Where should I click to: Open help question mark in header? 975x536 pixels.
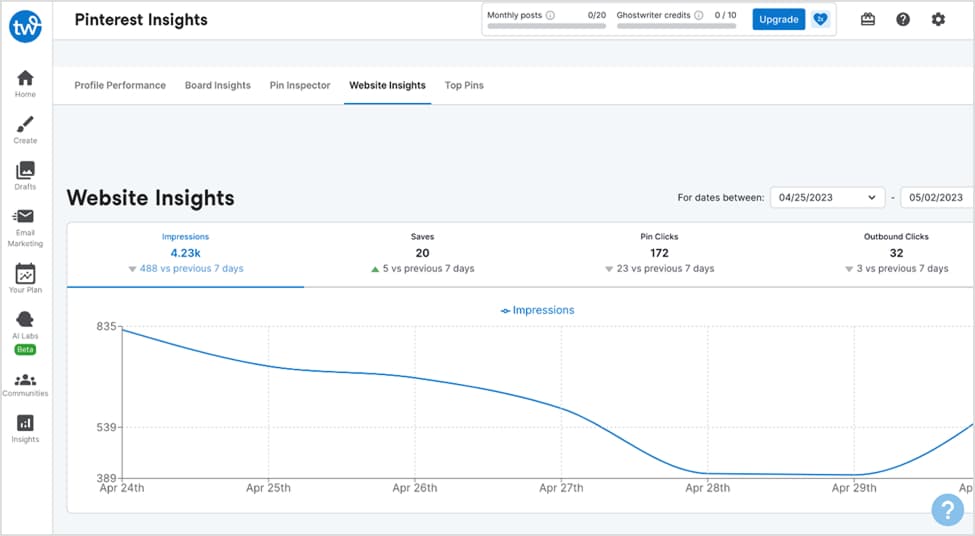click(x=903, y=19)
